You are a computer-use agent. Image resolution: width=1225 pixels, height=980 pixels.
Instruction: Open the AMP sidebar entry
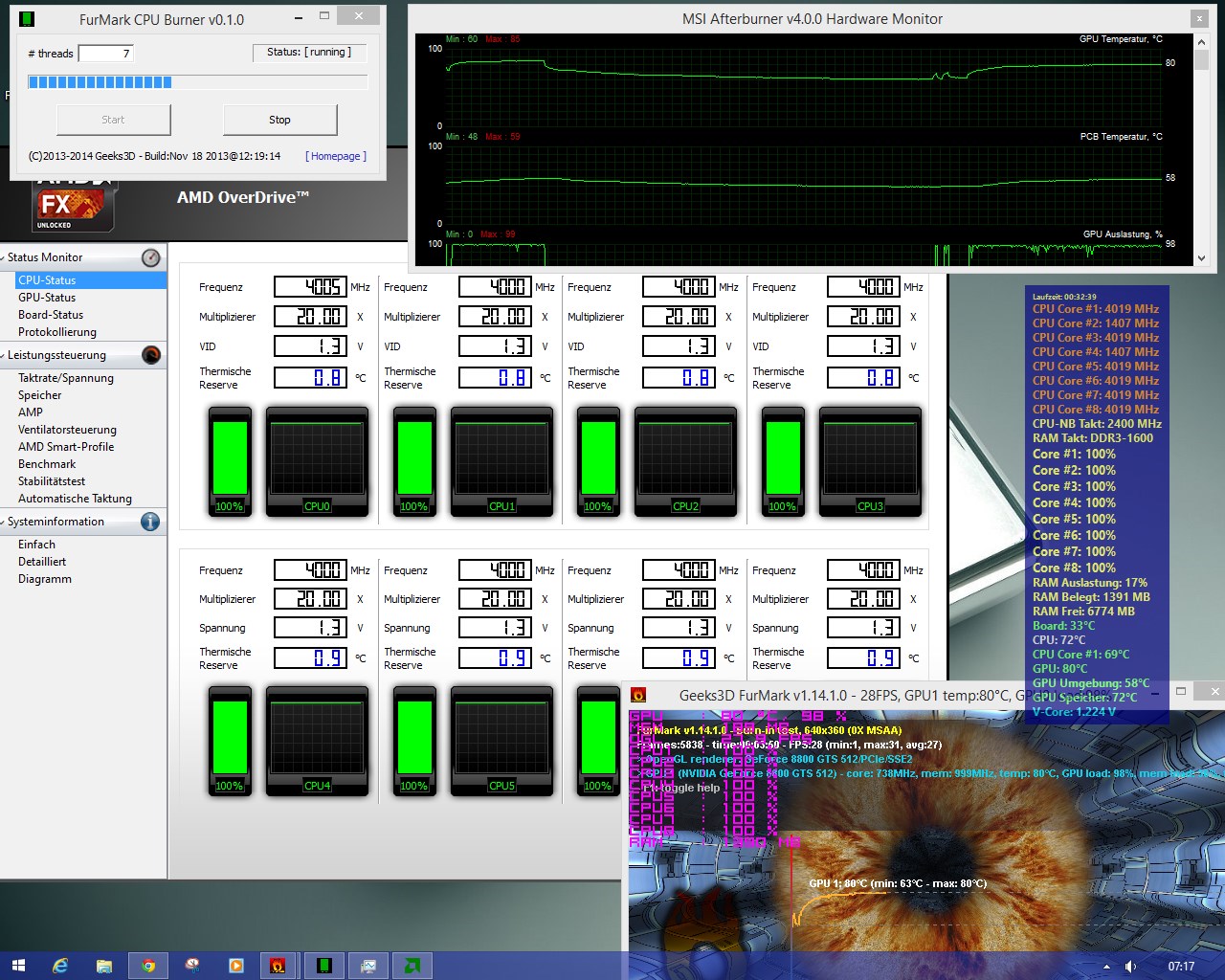(31, 412)
